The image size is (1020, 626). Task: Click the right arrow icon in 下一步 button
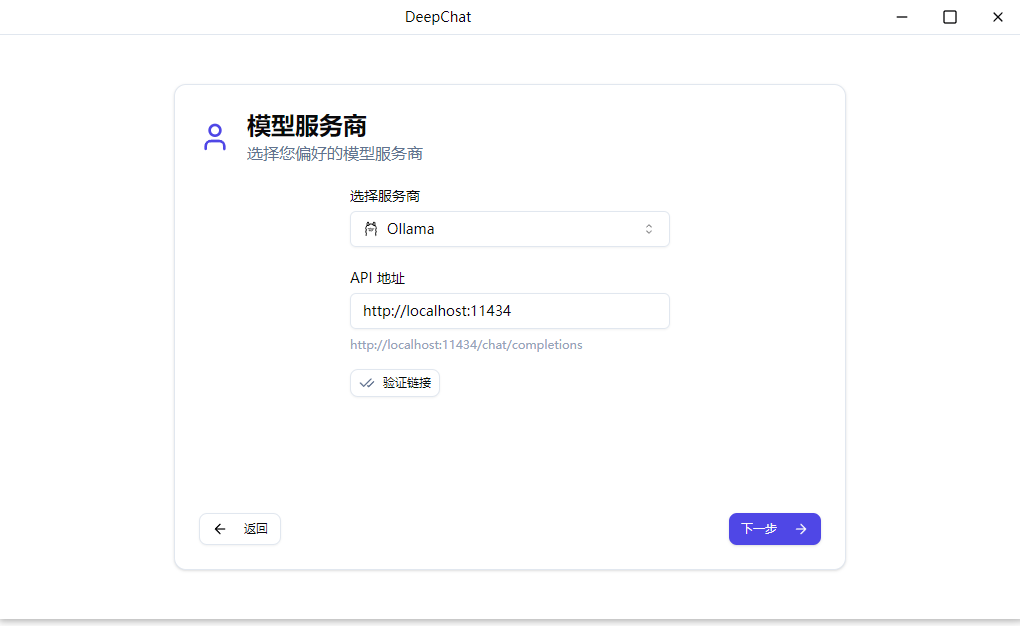click(800, 528)
